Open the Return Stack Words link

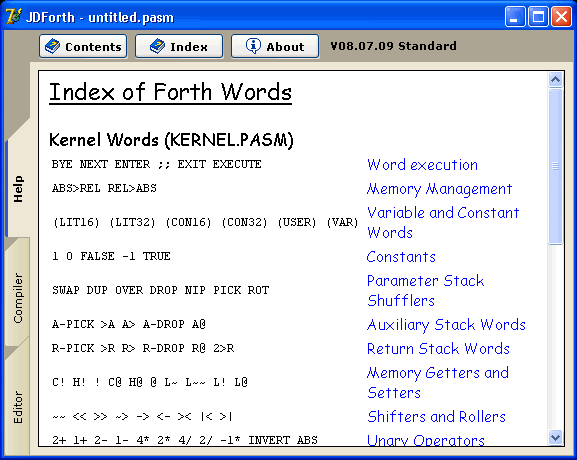pyautogui.click(x=438, y=349)
